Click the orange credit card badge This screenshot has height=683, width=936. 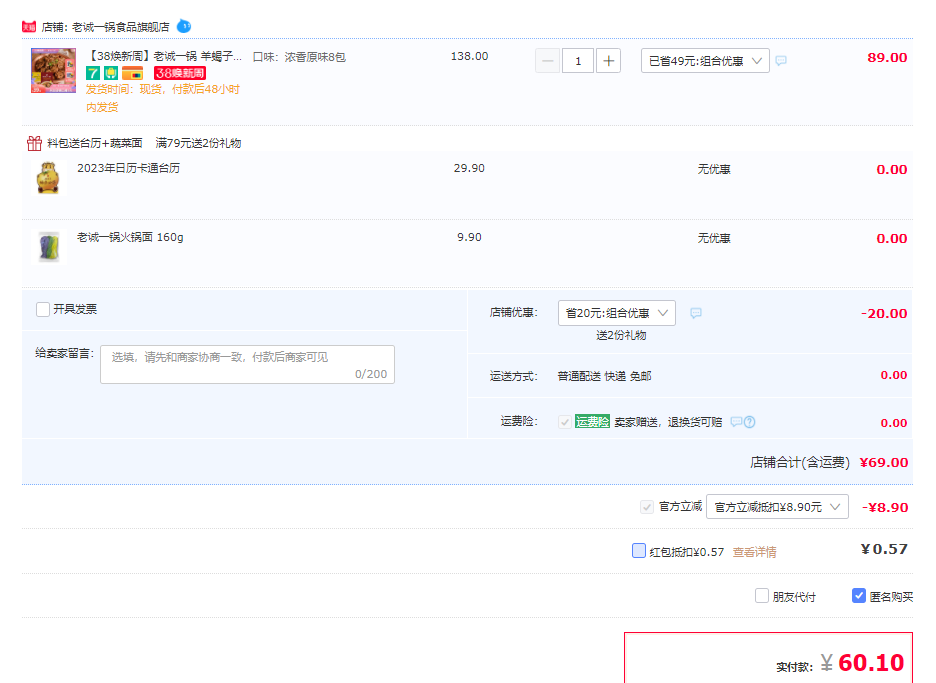[133, 73]
